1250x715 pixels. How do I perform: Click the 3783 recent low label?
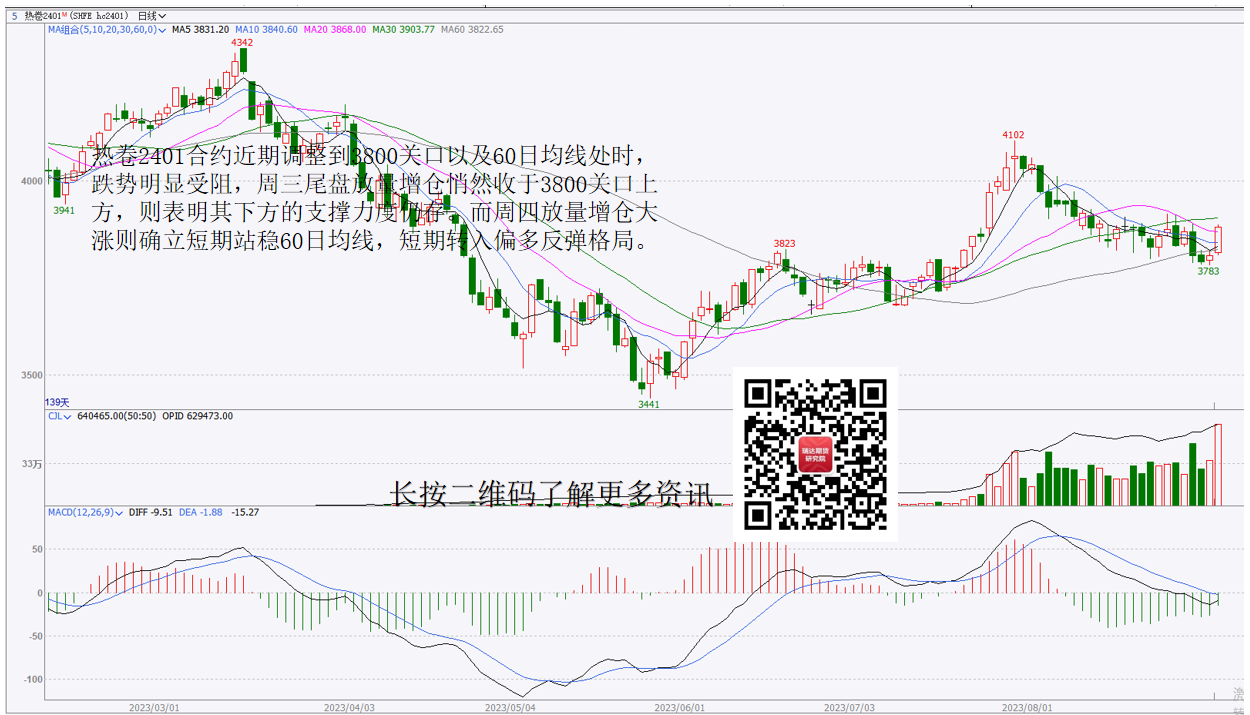coord(1208,271)
